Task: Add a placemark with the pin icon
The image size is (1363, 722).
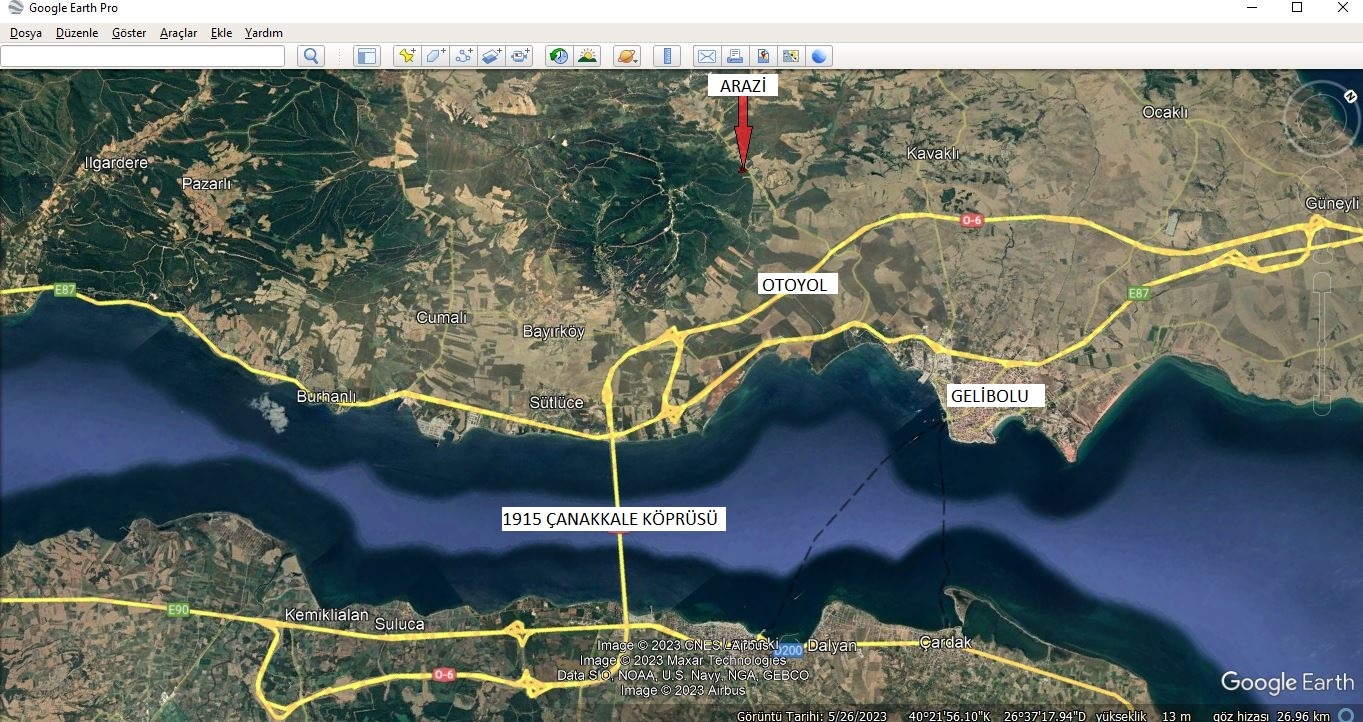Action: (406, 56)
